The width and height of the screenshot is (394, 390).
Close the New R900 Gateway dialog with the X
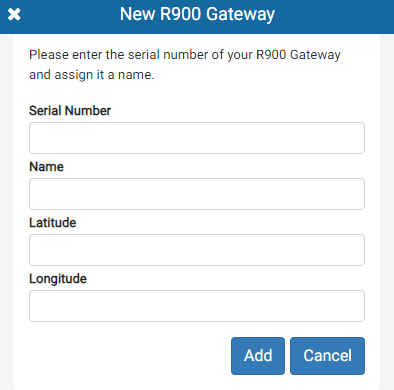click(x=14, y=14)
